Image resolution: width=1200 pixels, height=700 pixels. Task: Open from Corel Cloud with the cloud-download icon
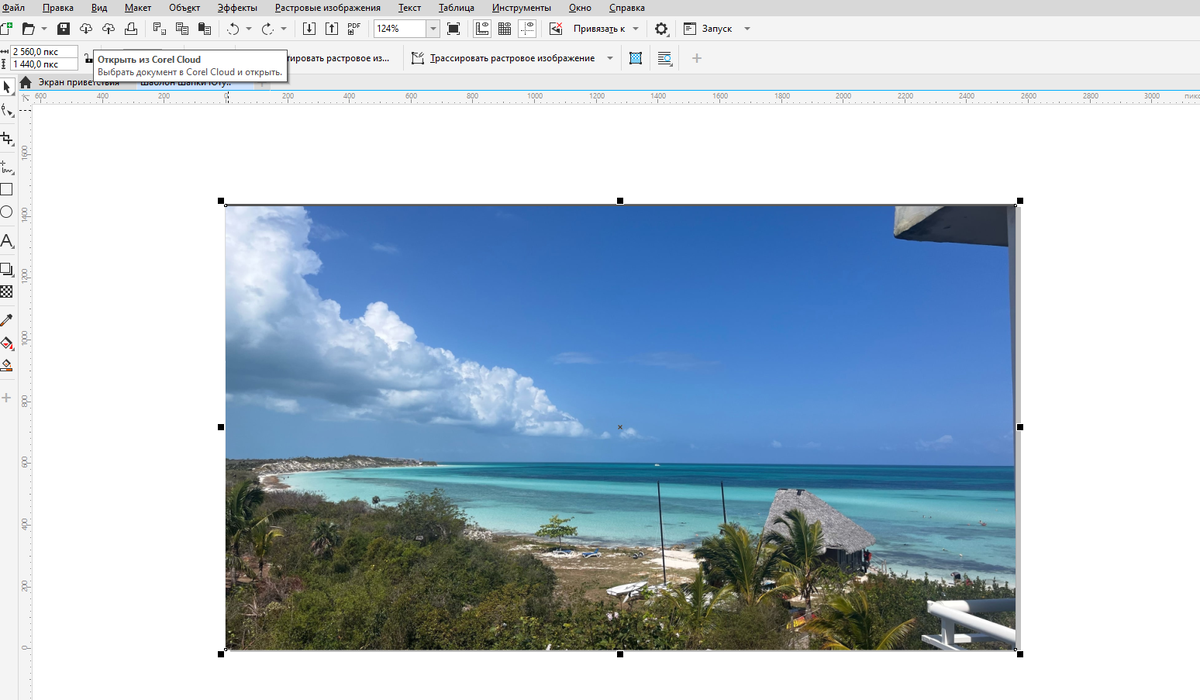pos(86,29)
